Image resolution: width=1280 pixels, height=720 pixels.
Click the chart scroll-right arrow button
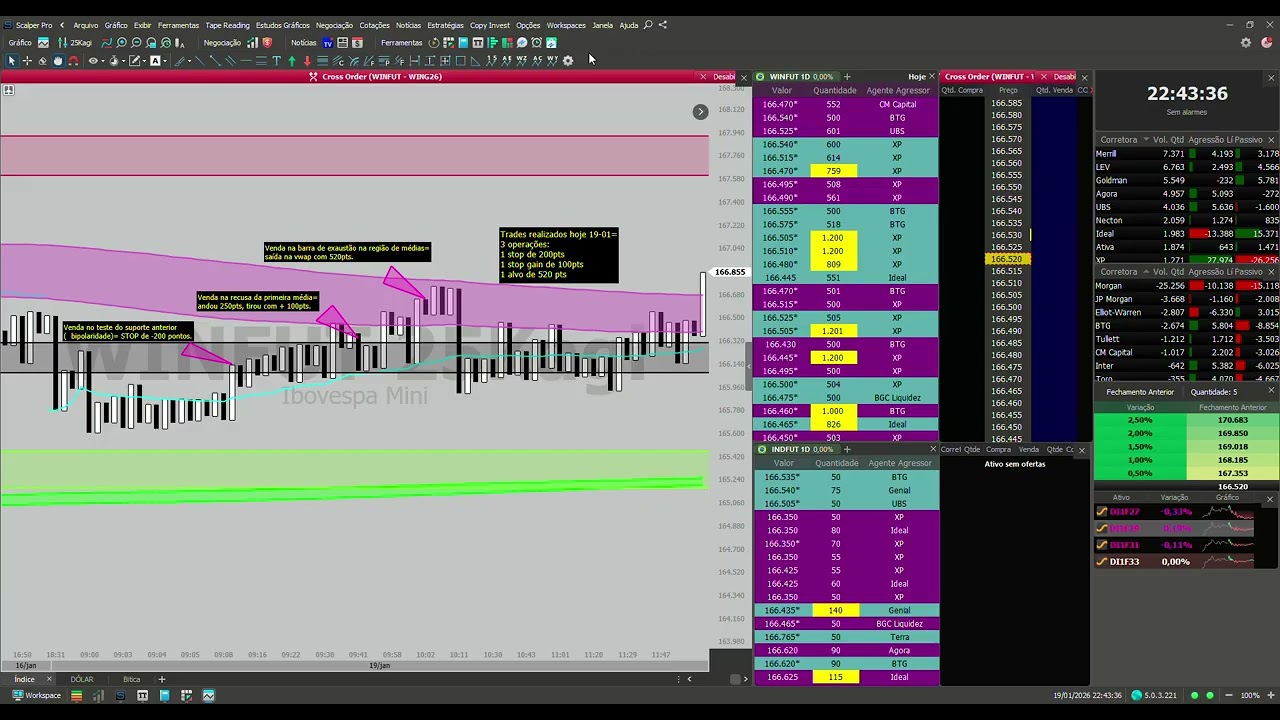click(x=700, y=112)
